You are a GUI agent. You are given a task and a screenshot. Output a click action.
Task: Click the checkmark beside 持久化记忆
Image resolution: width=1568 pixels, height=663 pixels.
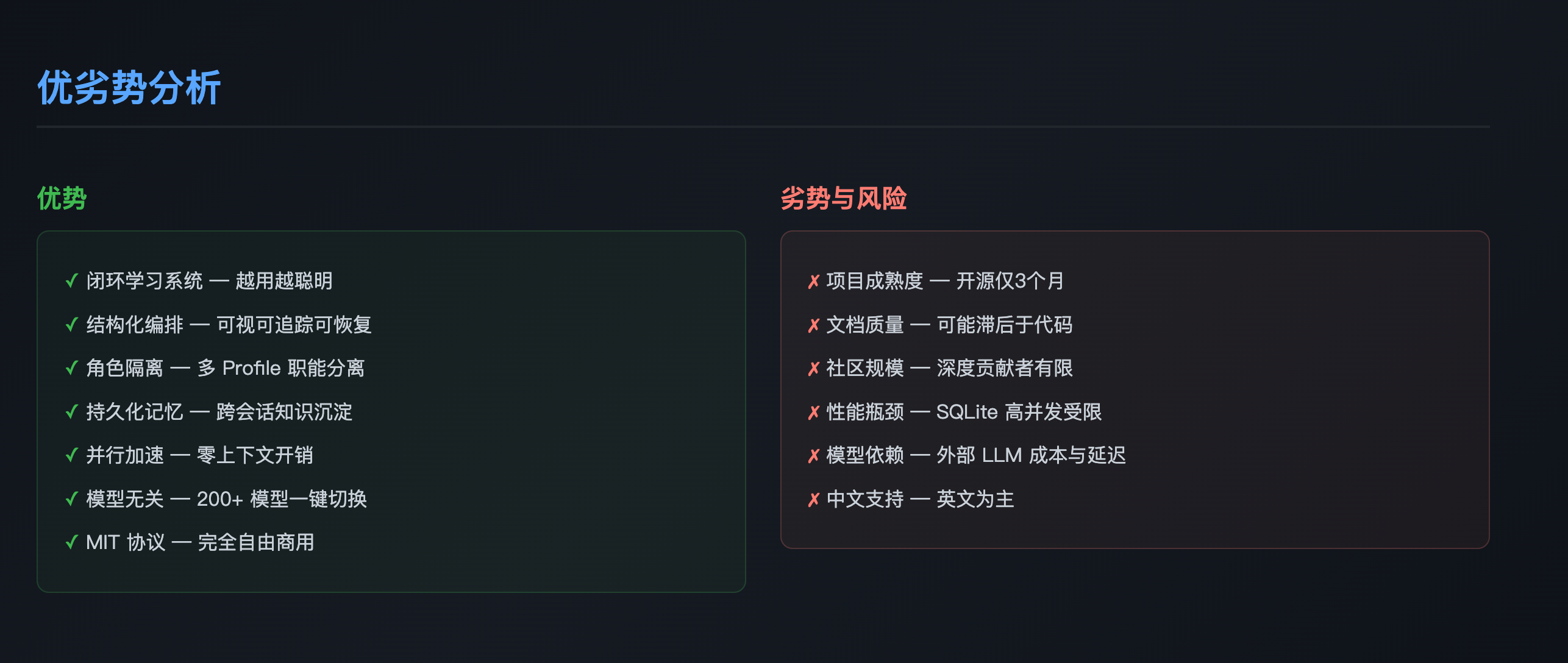coord(72,412)
